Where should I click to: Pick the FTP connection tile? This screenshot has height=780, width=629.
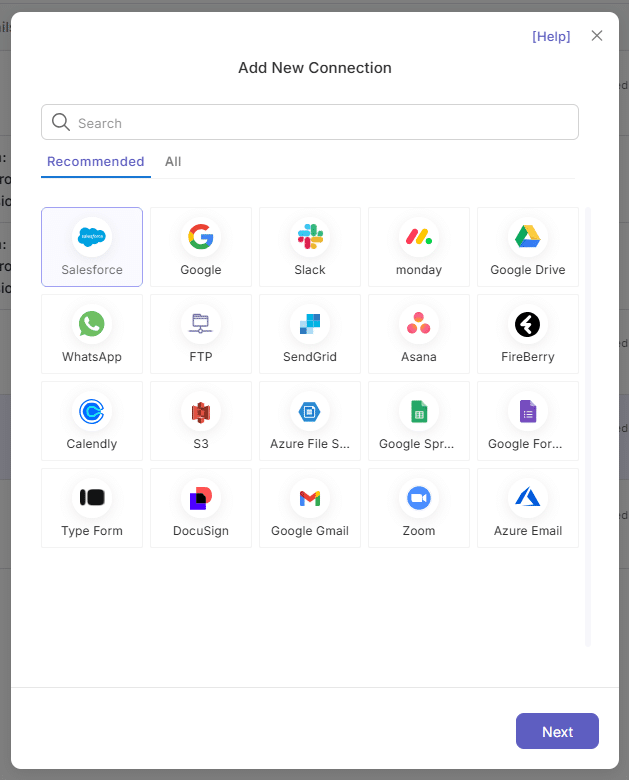201,334
